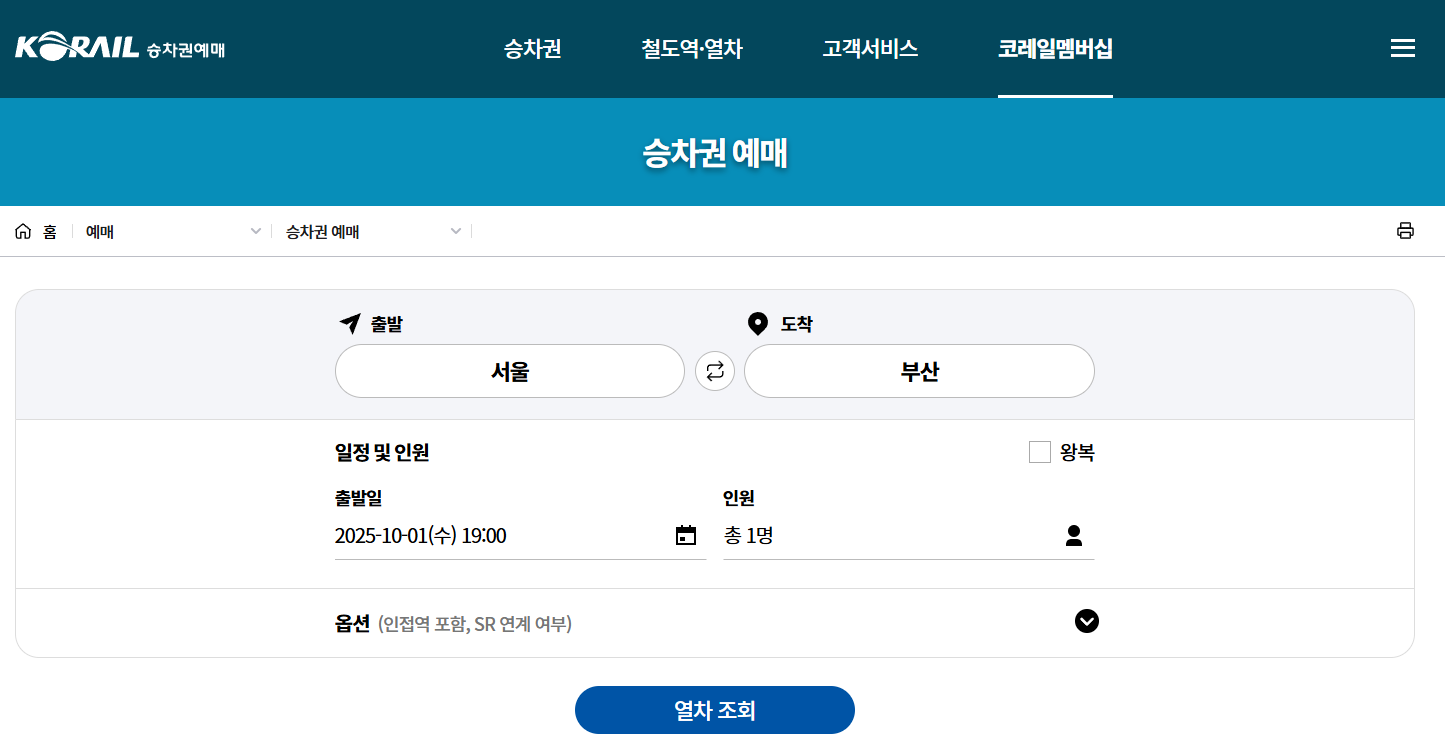This screenshot has height=755, width=1445.
Task: Click the person icon for 인원
Action: coord(1074,535)
